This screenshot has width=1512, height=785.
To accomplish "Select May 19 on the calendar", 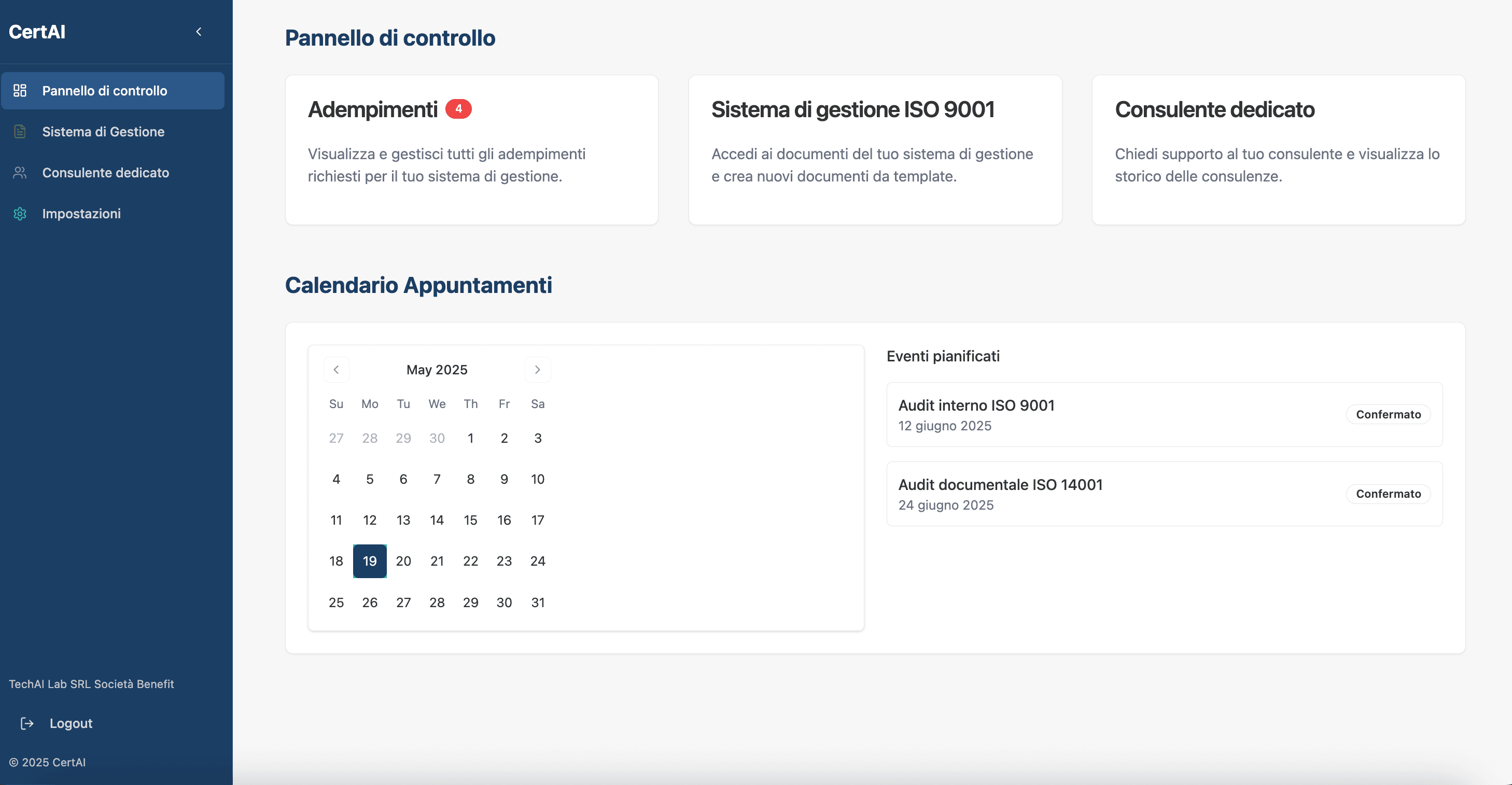I will tap(370, 562).
